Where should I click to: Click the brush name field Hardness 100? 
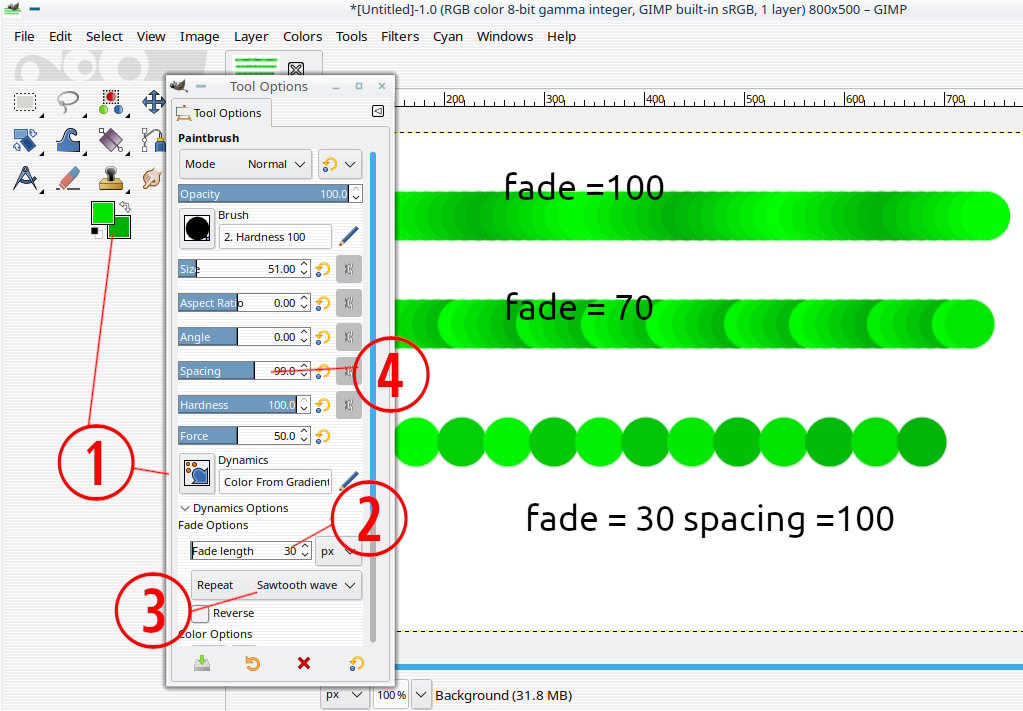click(x=275, y=237)
